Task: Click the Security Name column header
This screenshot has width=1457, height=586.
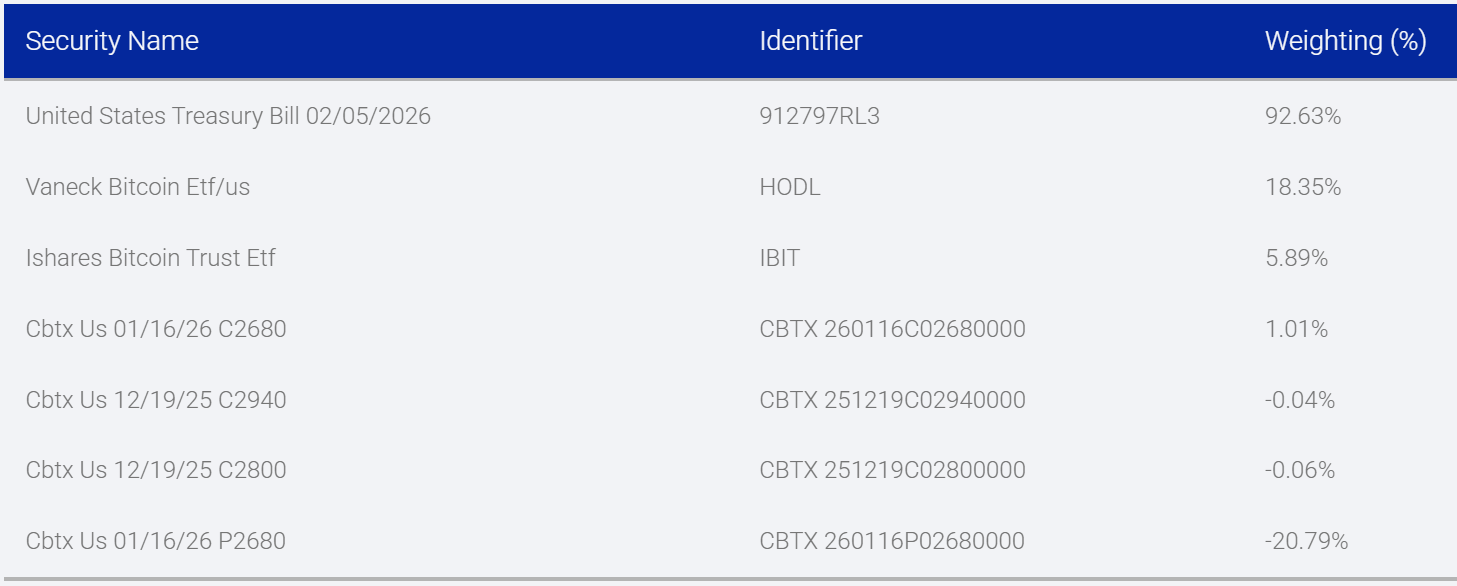Action: 112,41
